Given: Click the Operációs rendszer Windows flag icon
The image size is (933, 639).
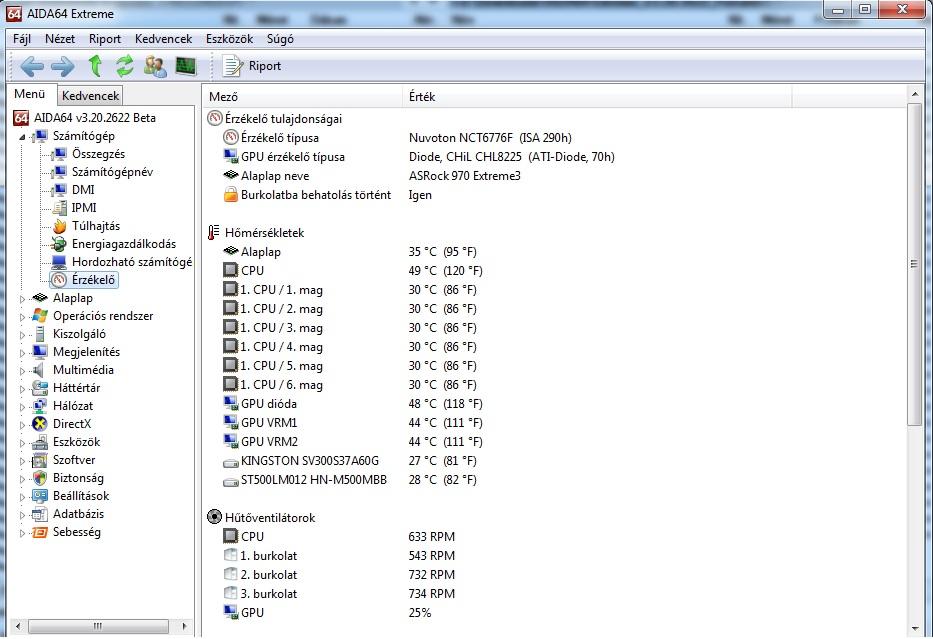Looking at the screenshot, I should pos(40,316).
